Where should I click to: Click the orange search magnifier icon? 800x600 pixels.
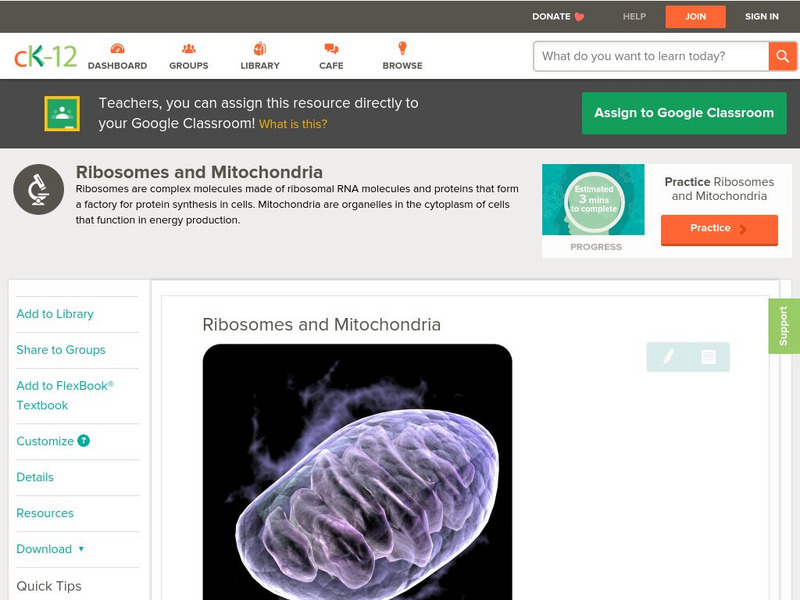pos(783,56)
